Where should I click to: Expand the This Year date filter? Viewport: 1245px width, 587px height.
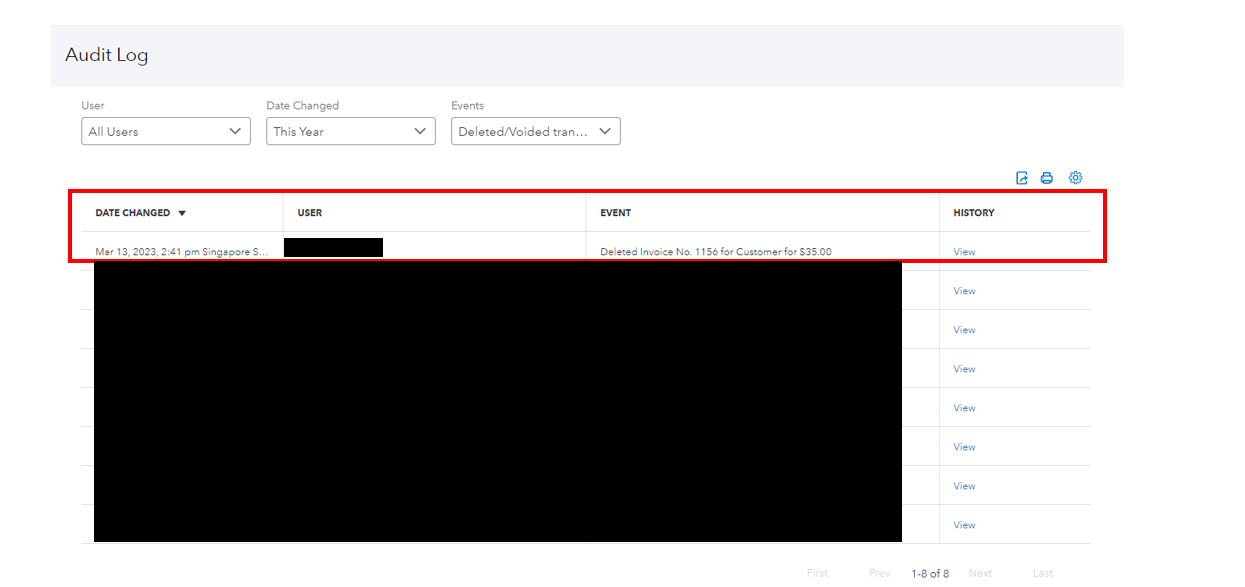click(351, 131)
